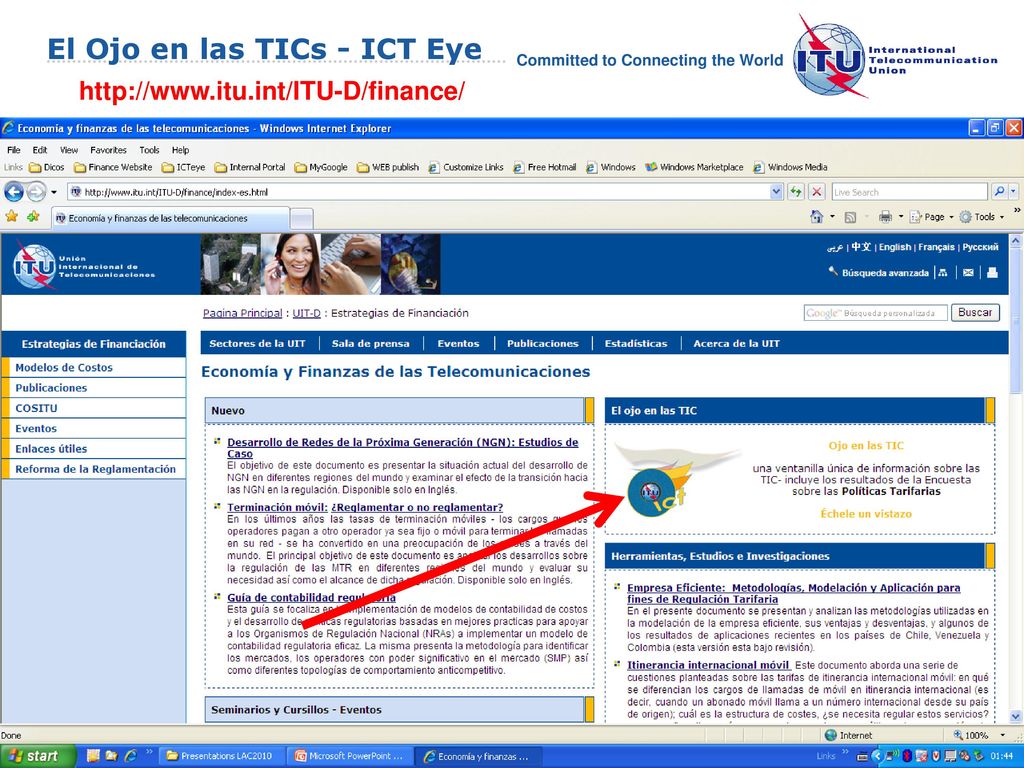Click the Windows Marketplace link shortcut
The width and height of the screenshot is (1024, 768).
pyautogui.click(x=694, y=167)
